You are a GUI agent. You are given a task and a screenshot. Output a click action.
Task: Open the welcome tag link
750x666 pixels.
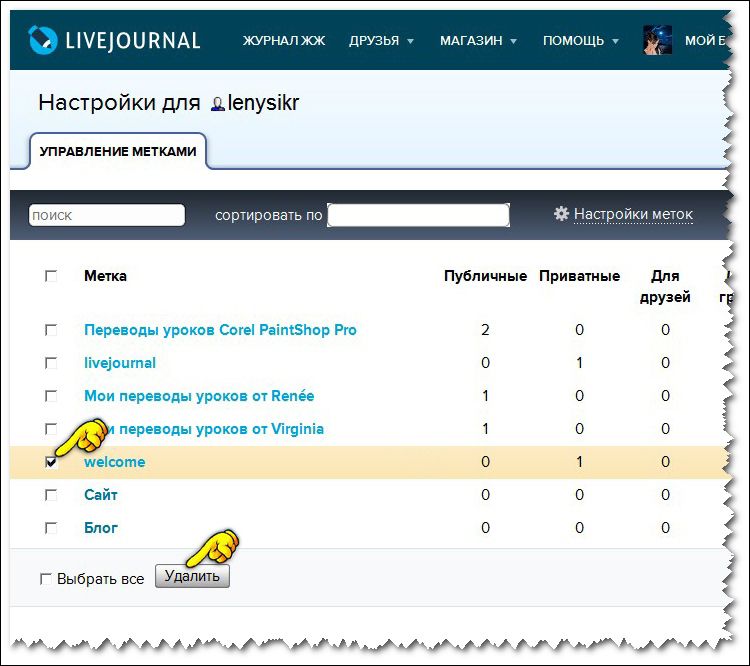tap(115, 462)
